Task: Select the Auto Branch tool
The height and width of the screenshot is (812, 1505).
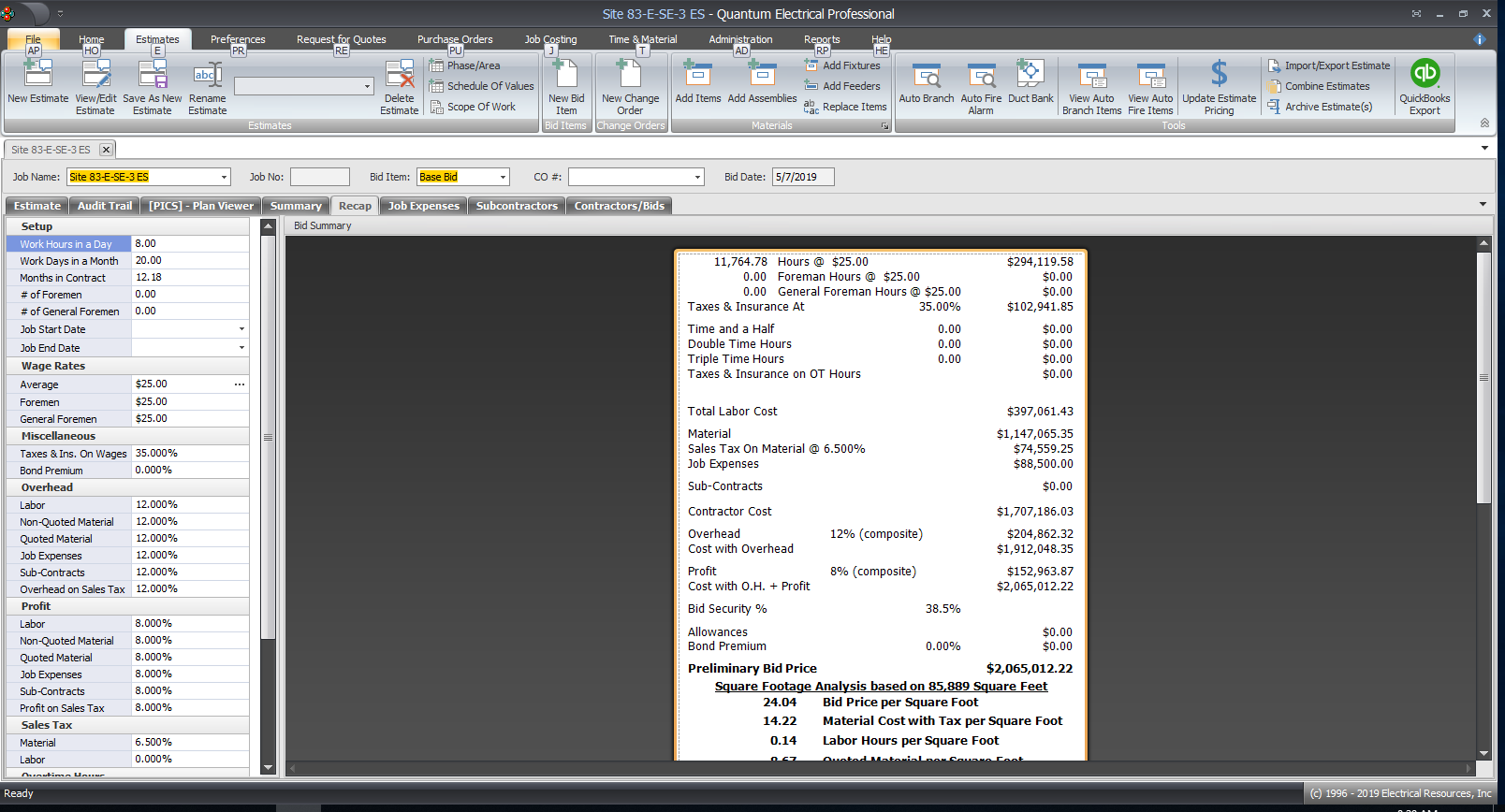Action: 926,75
